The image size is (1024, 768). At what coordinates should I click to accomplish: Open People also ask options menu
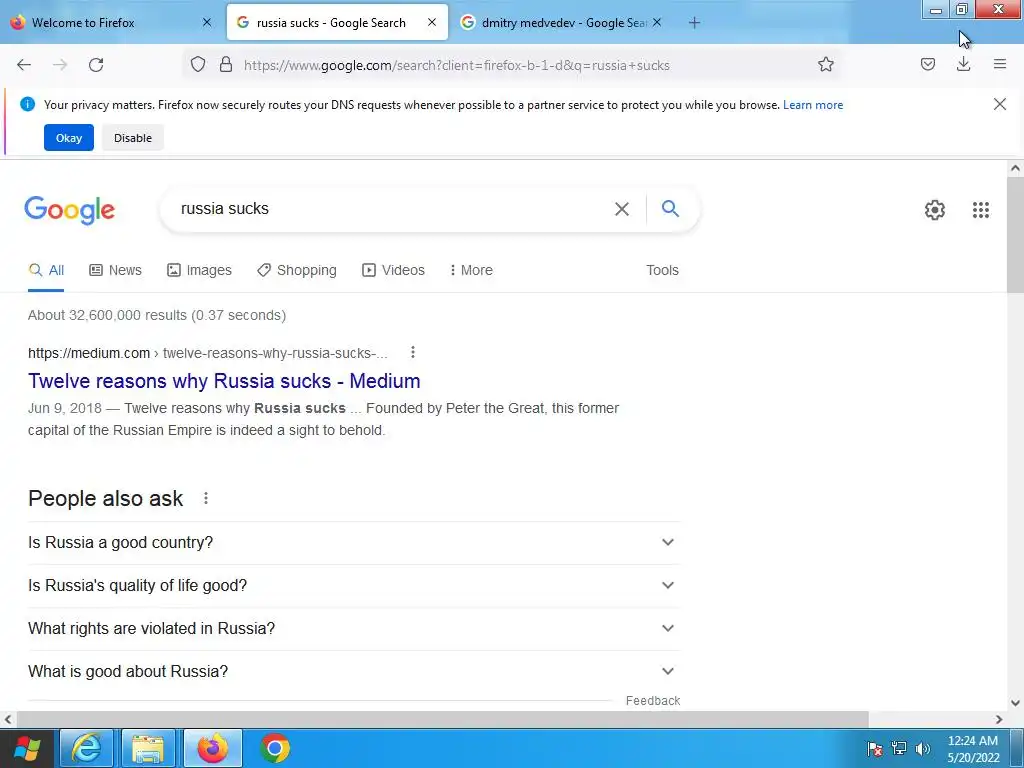pos(206,498)
